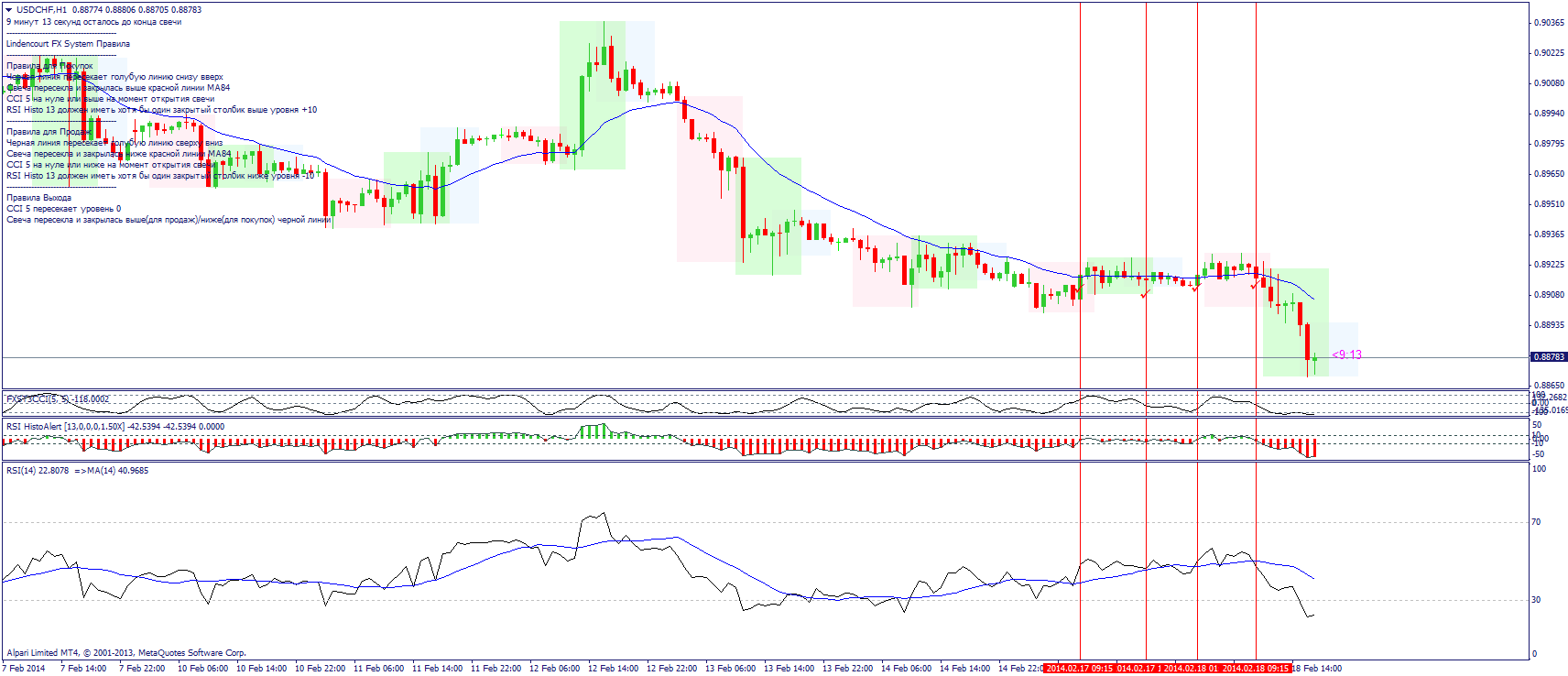Click the 0.89365 price axis label
The width and height of the screenshot is (1568, 676).
click(1549, 234)
